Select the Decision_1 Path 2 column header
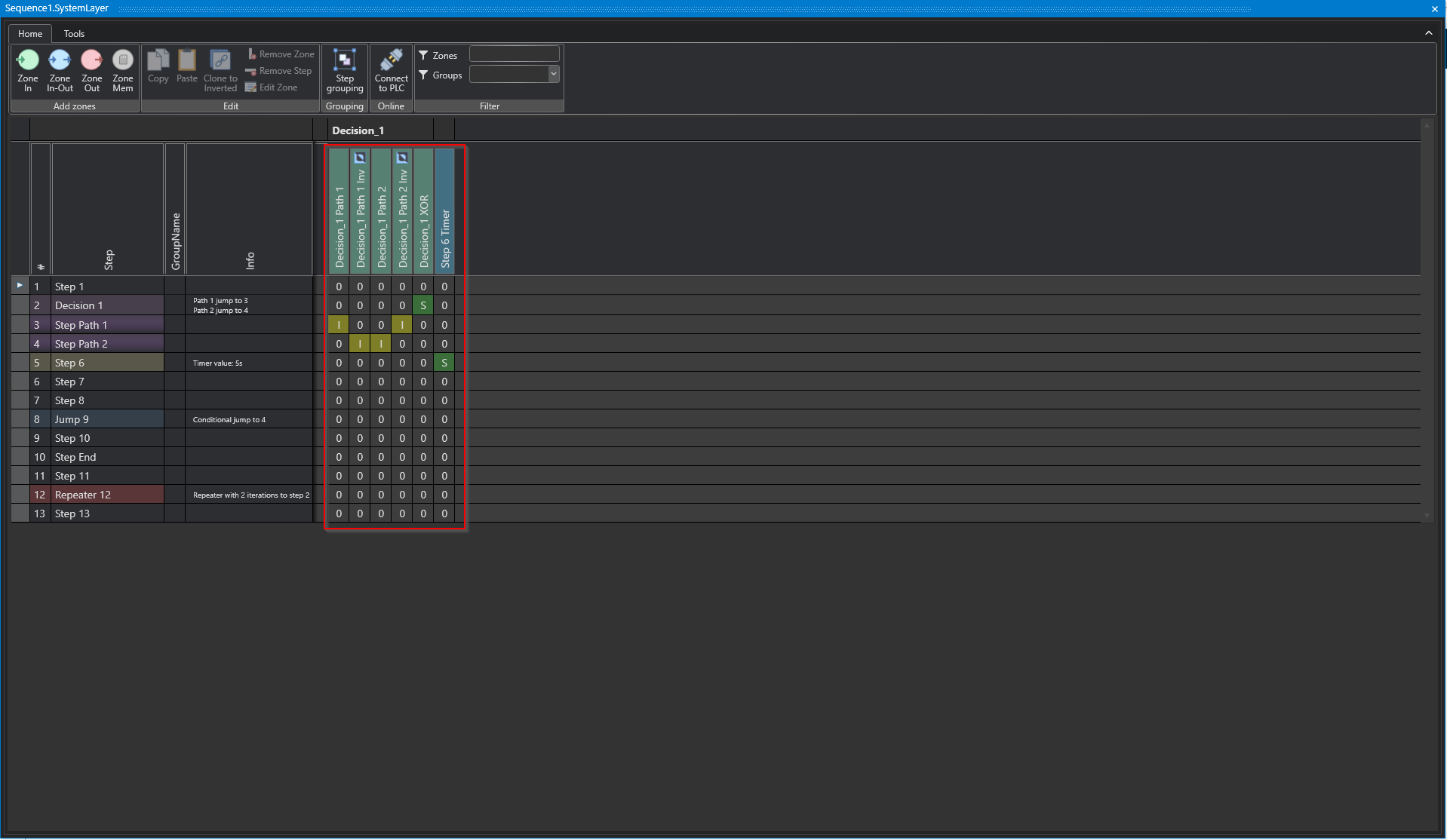Screen dimensions: 1447x840 (x=381, y=211)
